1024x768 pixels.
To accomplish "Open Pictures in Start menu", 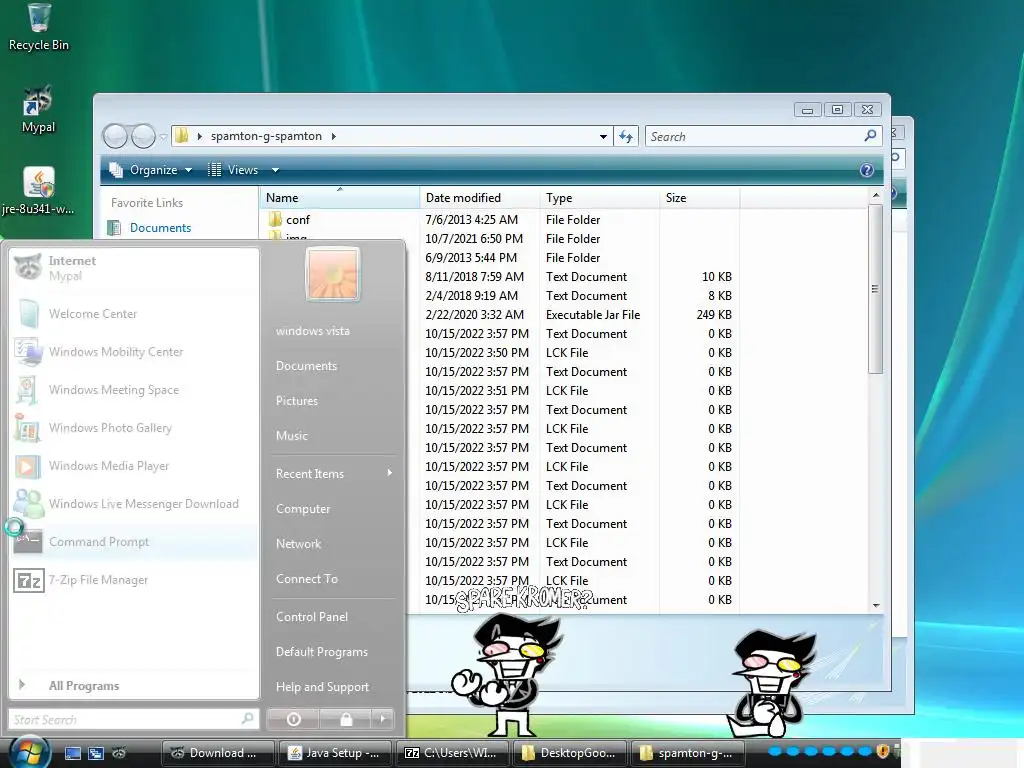I will click(296, 401).
